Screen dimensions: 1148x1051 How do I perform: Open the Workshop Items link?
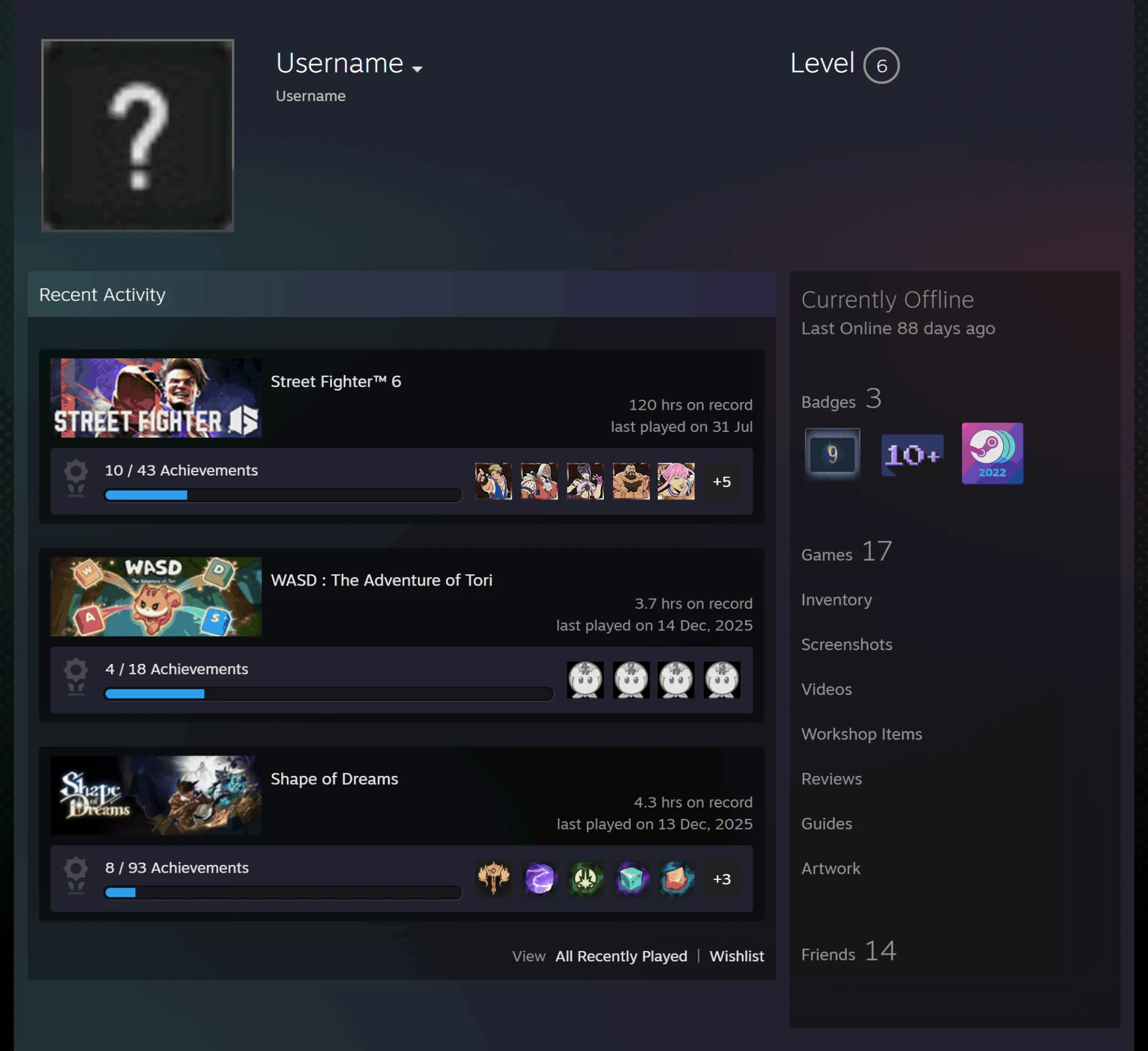[862, 734]
